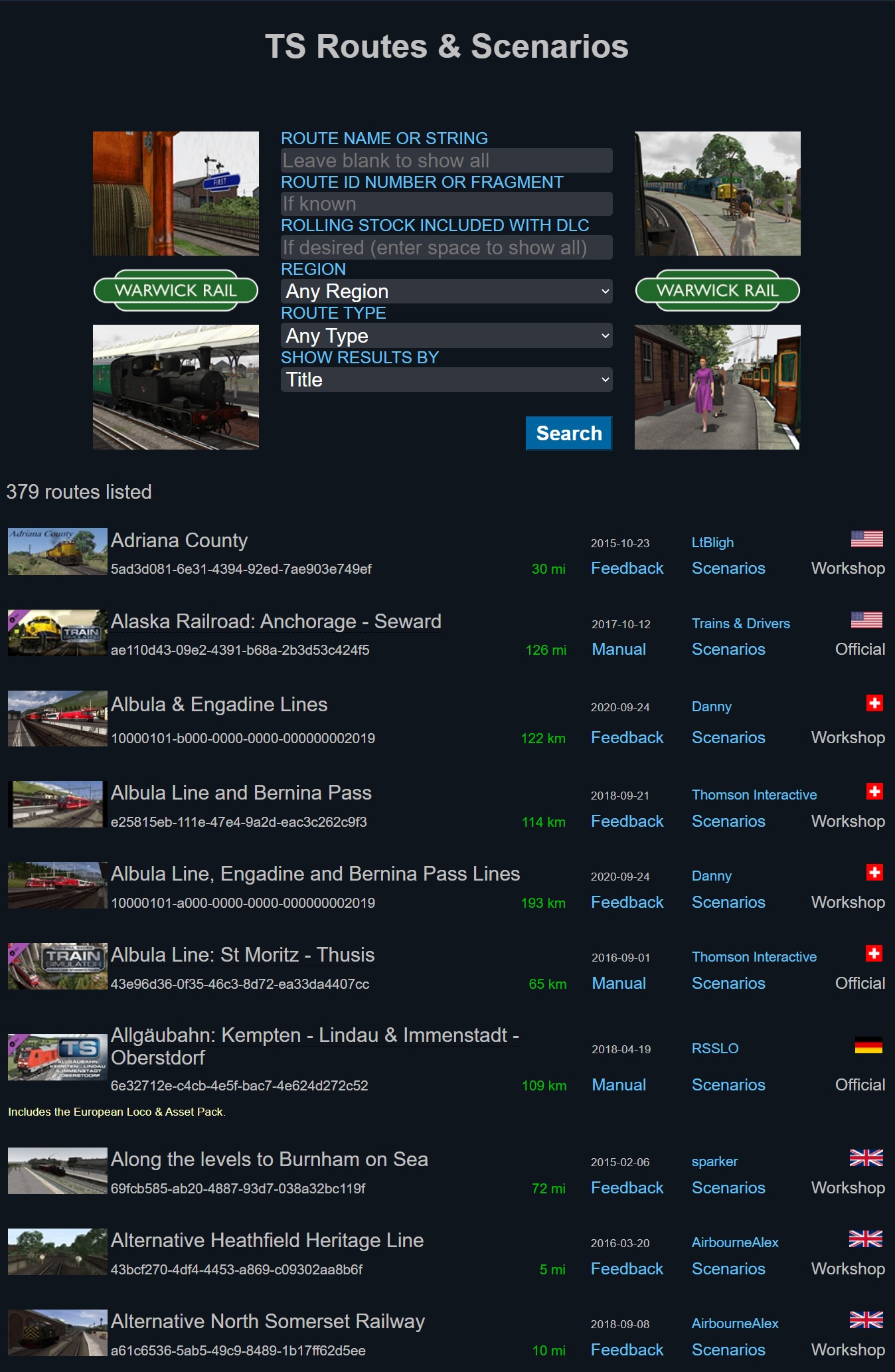Open Manual for Albula Line: St Moritz - Thusis
This screenshot has height=1372, width=895.
pos(619,984)
